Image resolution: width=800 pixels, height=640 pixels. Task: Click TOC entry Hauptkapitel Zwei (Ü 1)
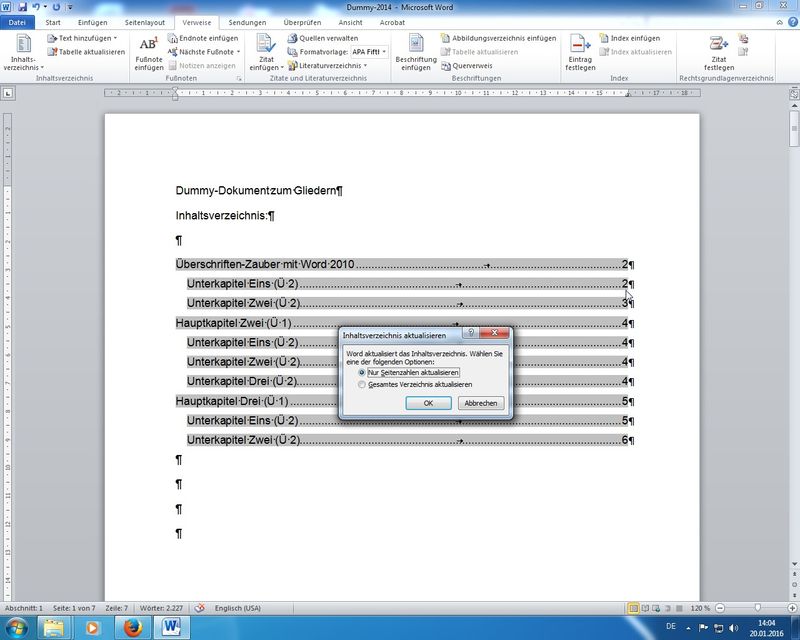[233, 323]
